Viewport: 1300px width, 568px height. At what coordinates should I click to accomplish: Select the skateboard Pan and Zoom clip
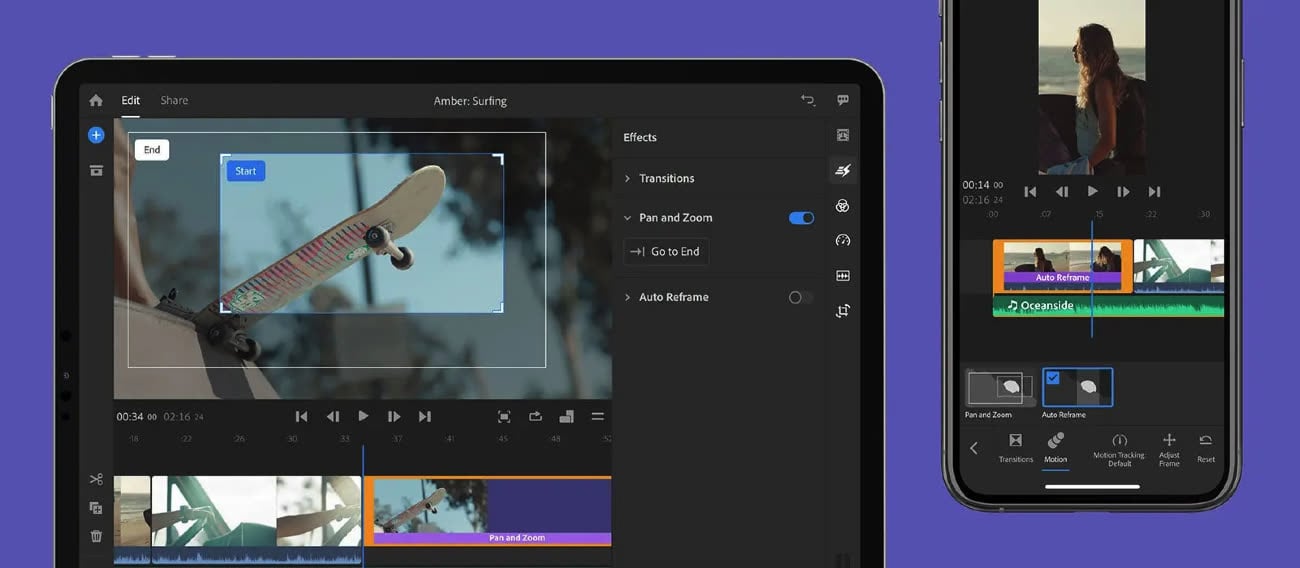coord(487,511)
